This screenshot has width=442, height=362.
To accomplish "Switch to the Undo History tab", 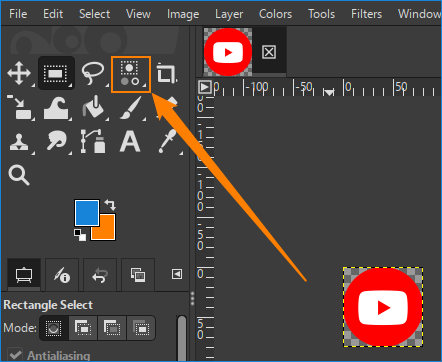I will click(100, 275).
